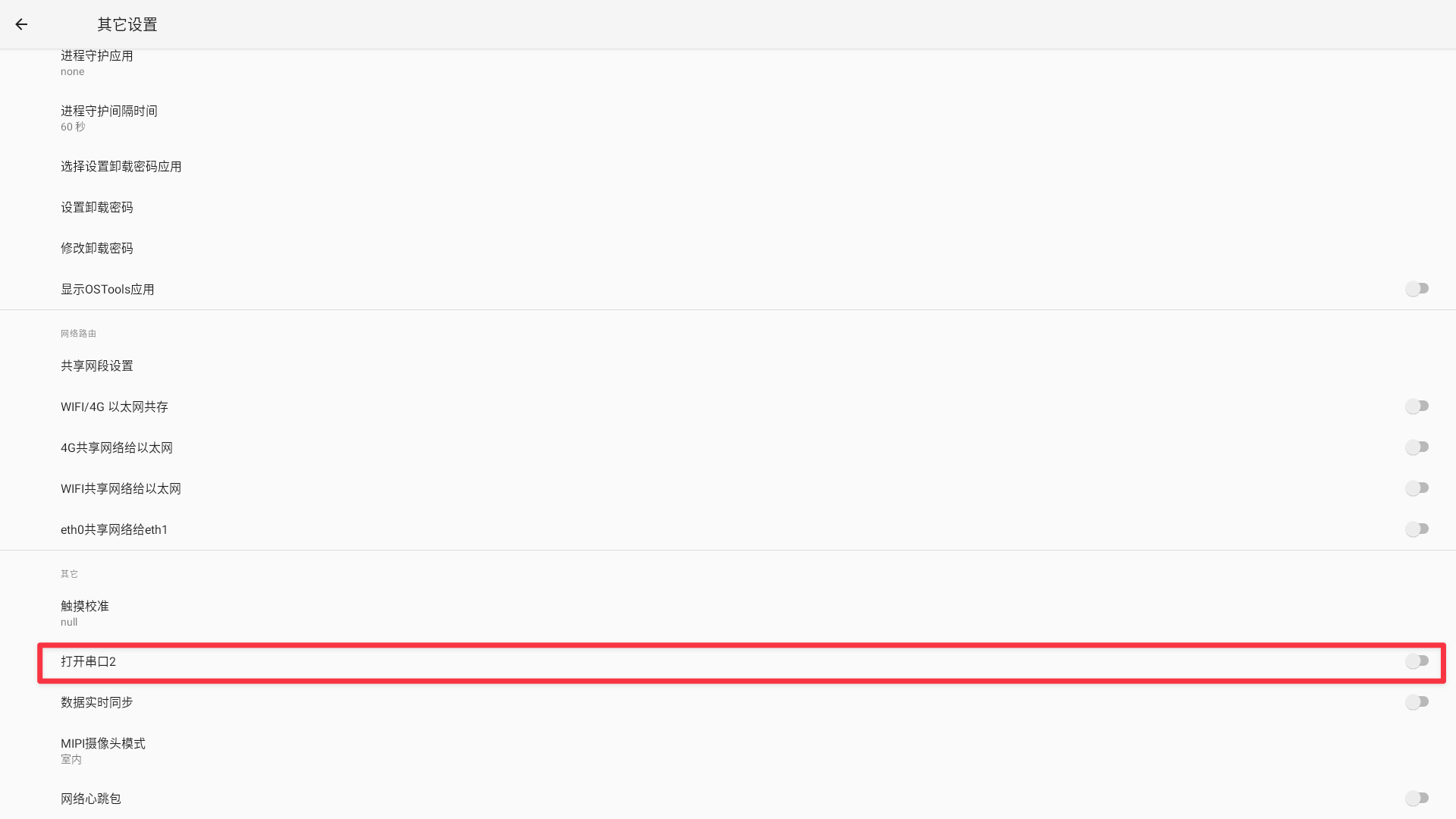
Task: Switch on 打开串口2 toggle
Action: tap(1417, 661)
